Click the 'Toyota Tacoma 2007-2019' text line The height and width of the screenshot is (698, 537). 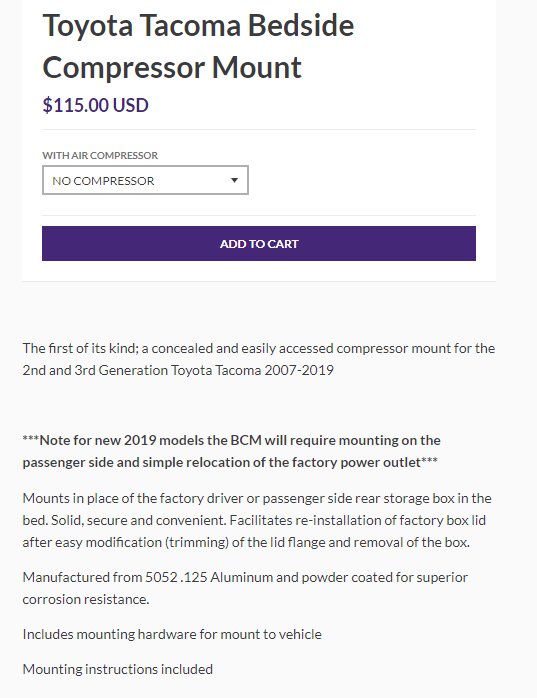pos(178,370)
